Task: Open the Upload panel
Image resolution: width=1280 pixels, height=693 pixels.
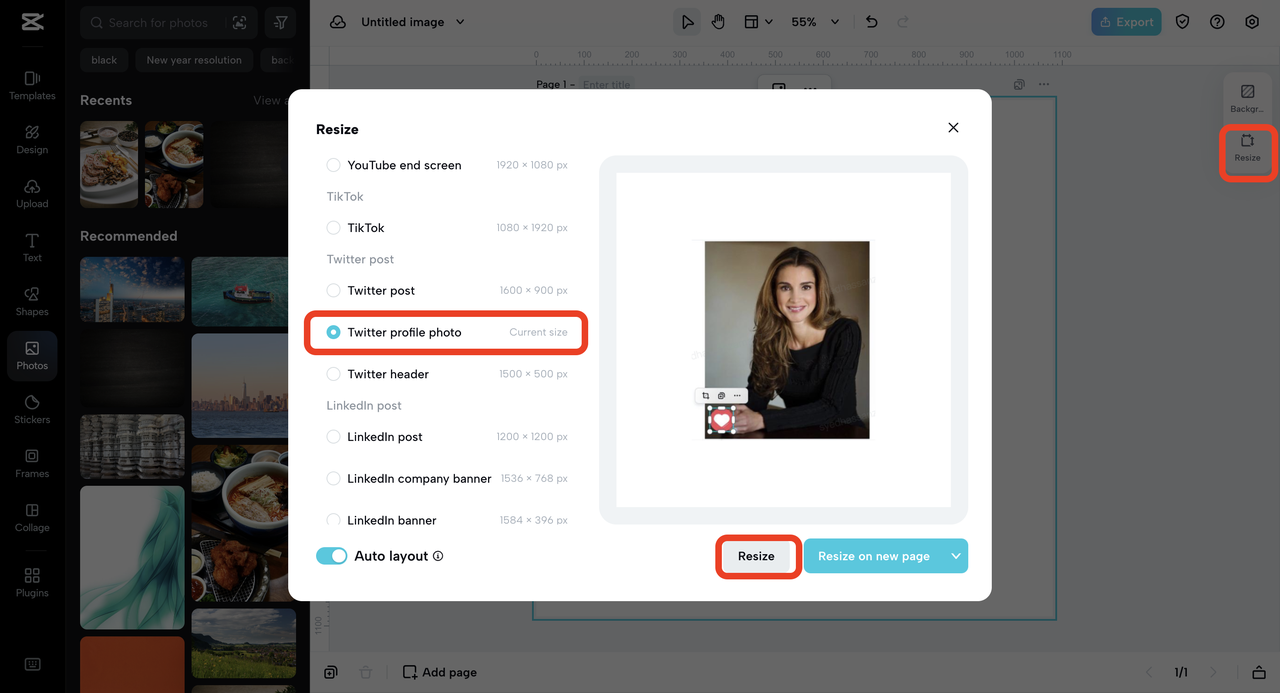Action: pos(32,193)
